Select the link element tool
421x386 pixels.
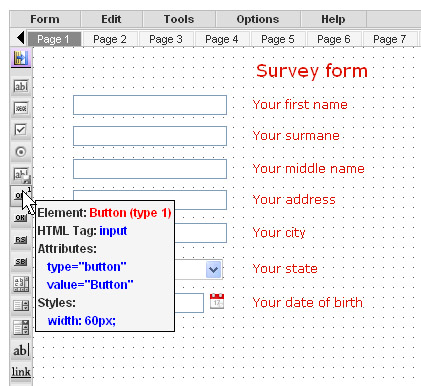[21, 372]
